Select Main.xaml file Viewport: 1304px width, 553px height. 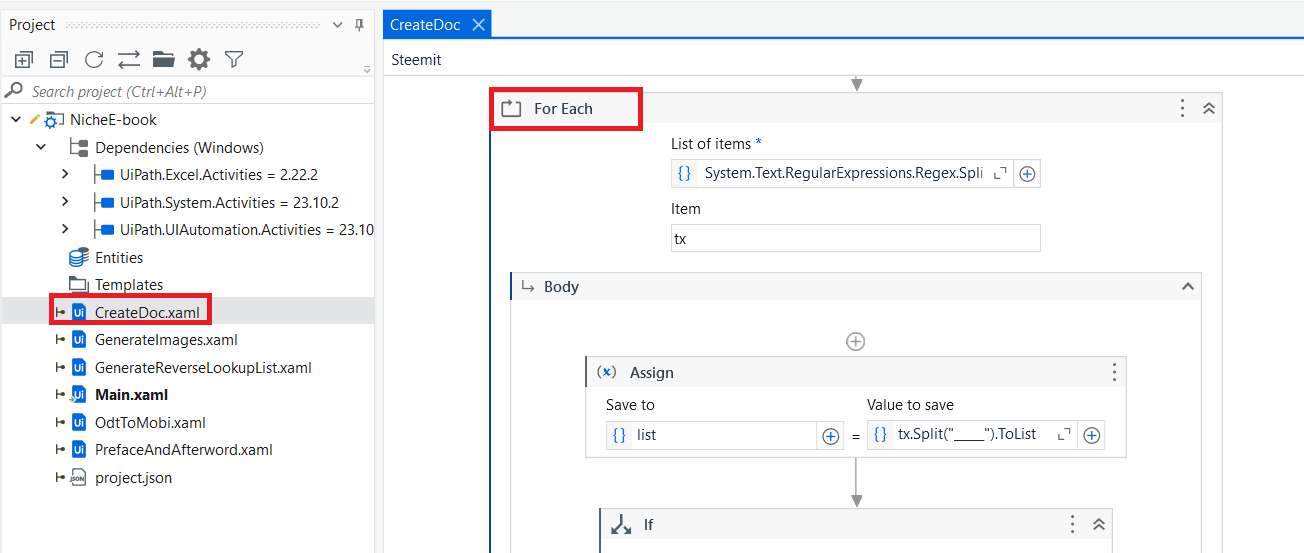(131, 395)
